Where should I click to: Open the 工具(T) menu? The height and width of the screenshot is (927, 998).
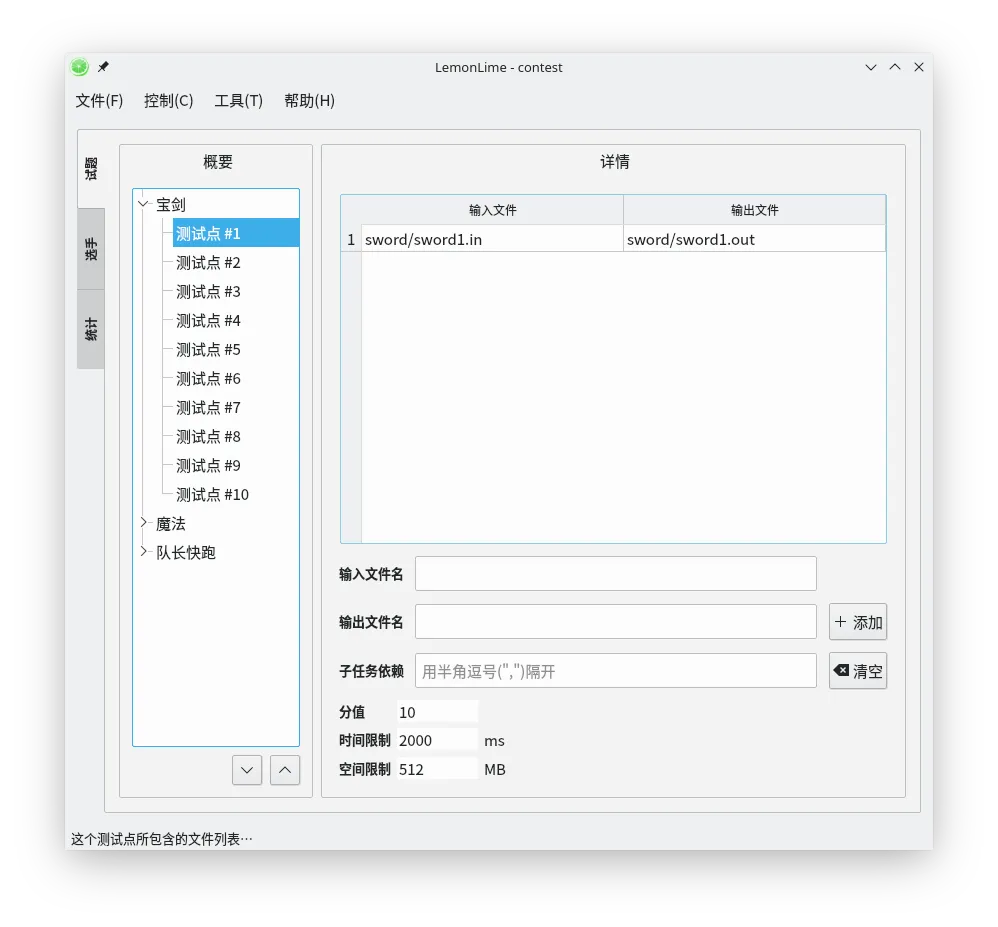point(238,101)
